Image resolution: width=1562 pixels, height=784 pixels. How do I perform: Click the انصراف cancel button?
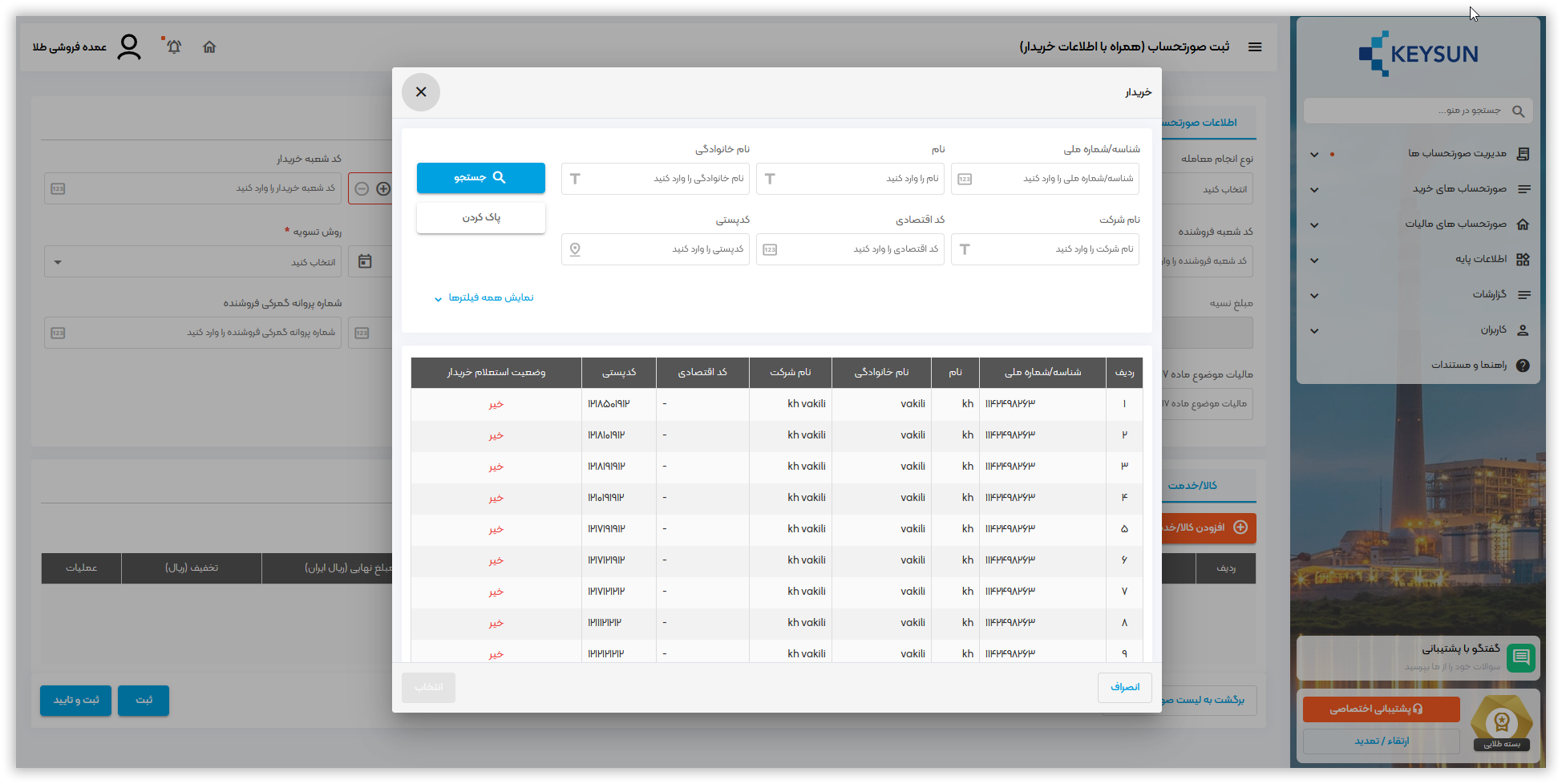[1125, 688]
